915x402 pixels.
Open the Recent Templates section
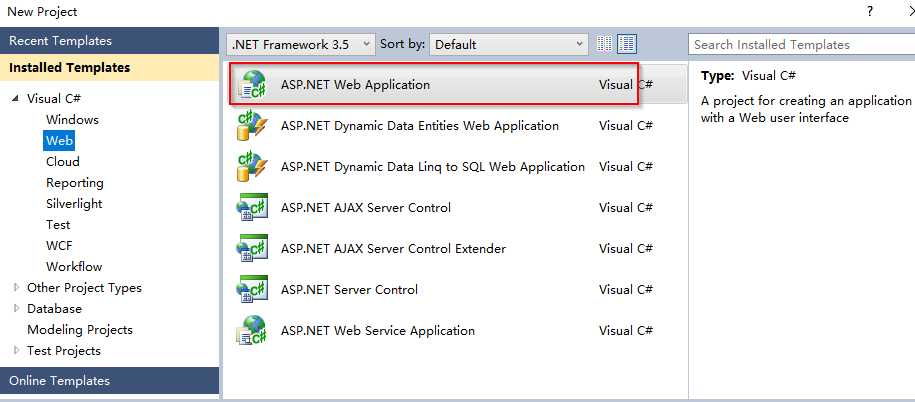(110, 41)
